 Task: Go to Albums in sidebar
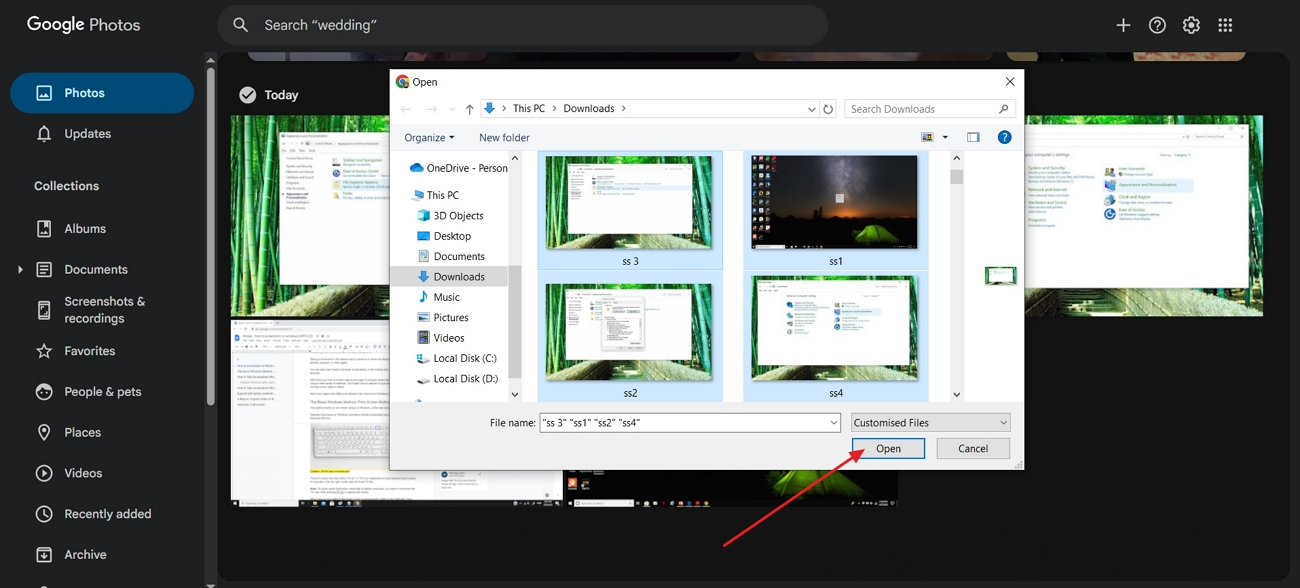pyautogui.click(x=85, y=229)
